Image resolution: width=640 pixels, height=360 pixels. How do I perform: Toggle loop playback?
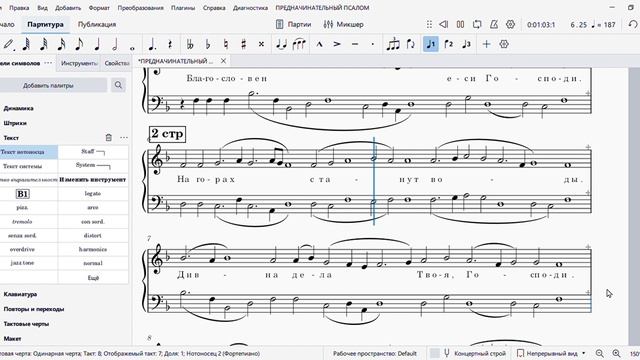coord(477,24)
